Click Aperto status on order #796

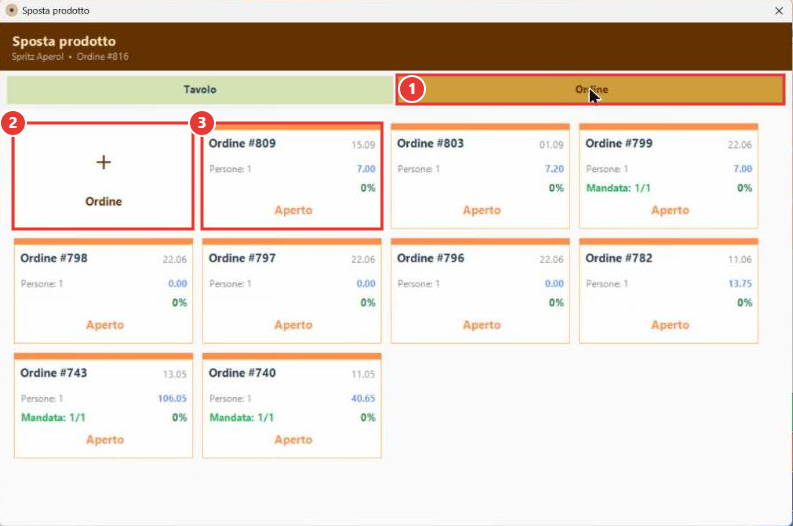481,325
